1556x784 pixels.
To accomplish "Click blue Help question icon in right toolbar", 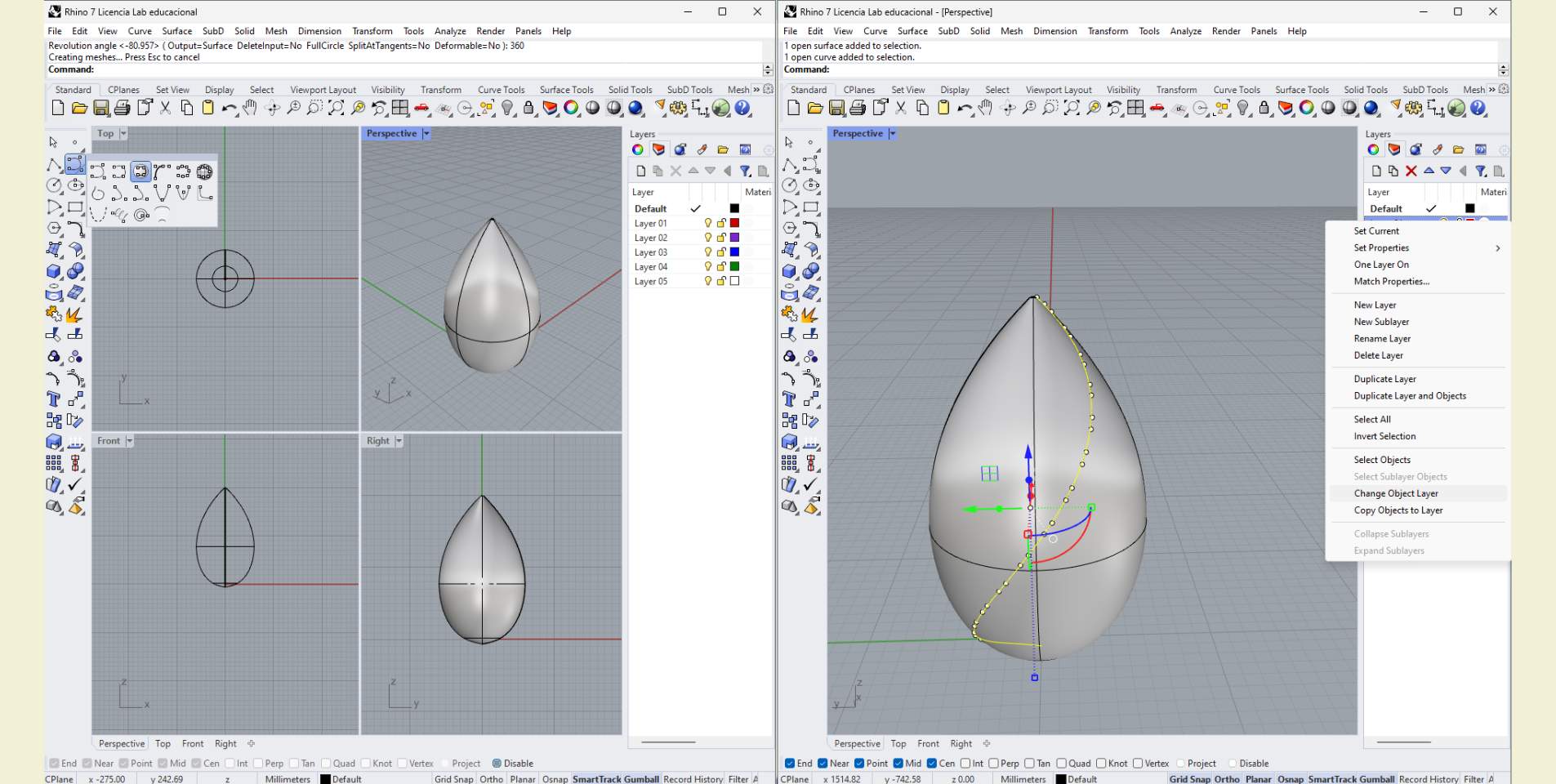I will [x=1478, y=108].
